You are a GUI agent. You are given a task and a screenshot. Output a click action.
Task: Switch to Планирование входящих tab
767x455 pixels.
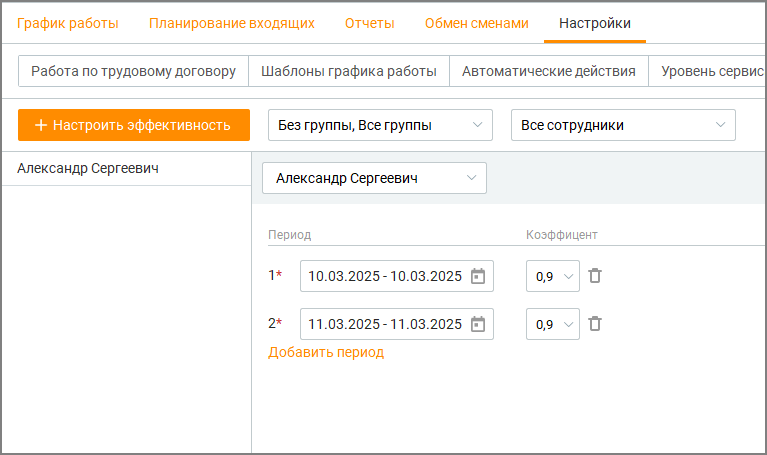[x=231, y=23]
